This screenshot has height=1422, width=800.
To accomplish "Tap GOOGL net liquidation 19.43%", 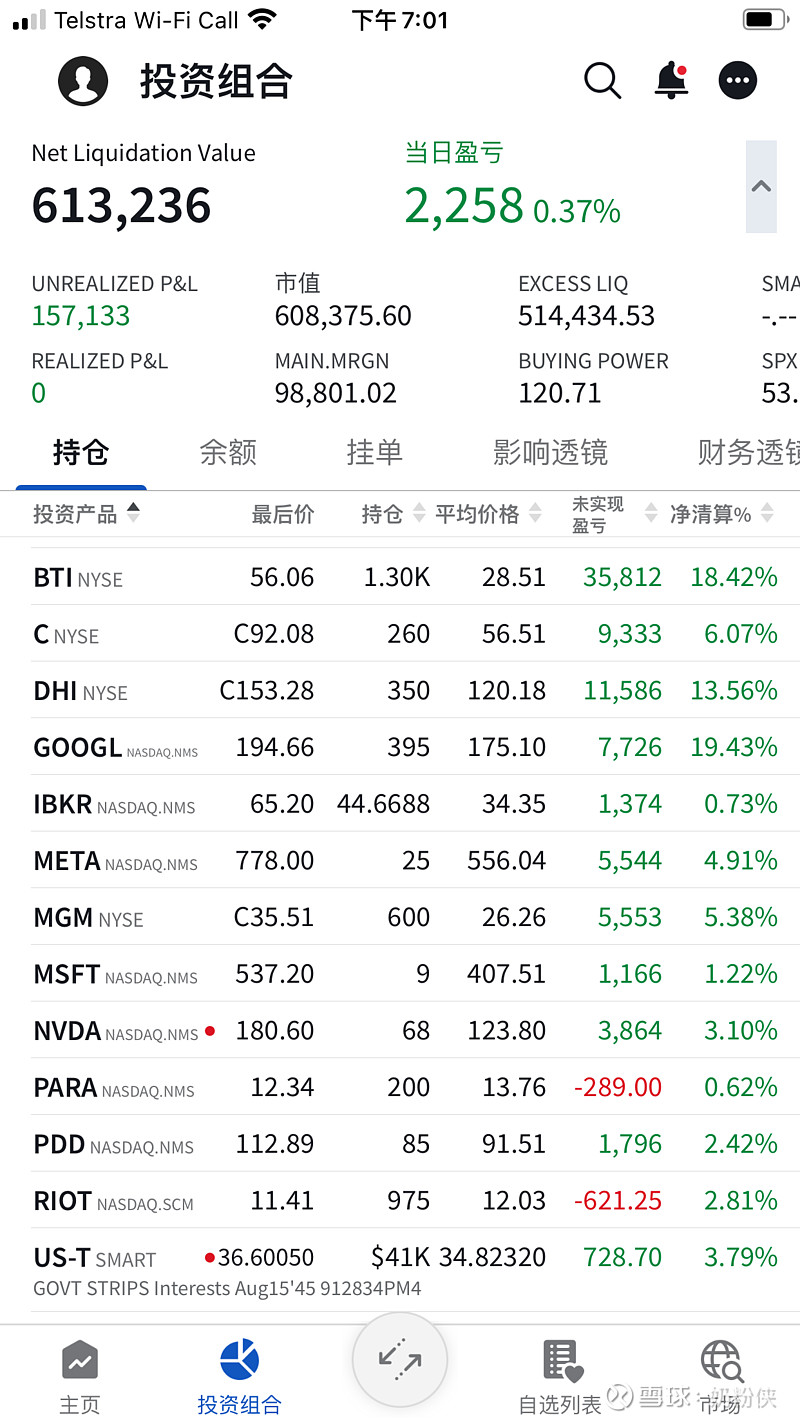I will [734, 747].
